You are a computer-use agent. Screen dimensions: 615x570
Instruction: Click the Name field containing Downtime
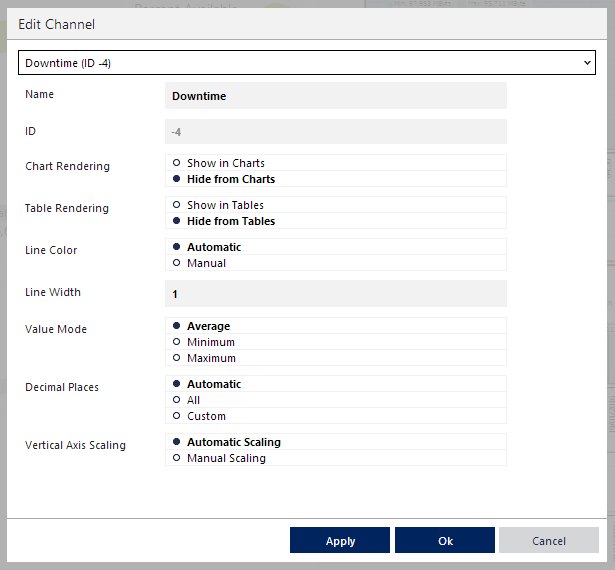pyautogui.click(x=336, y=96)
